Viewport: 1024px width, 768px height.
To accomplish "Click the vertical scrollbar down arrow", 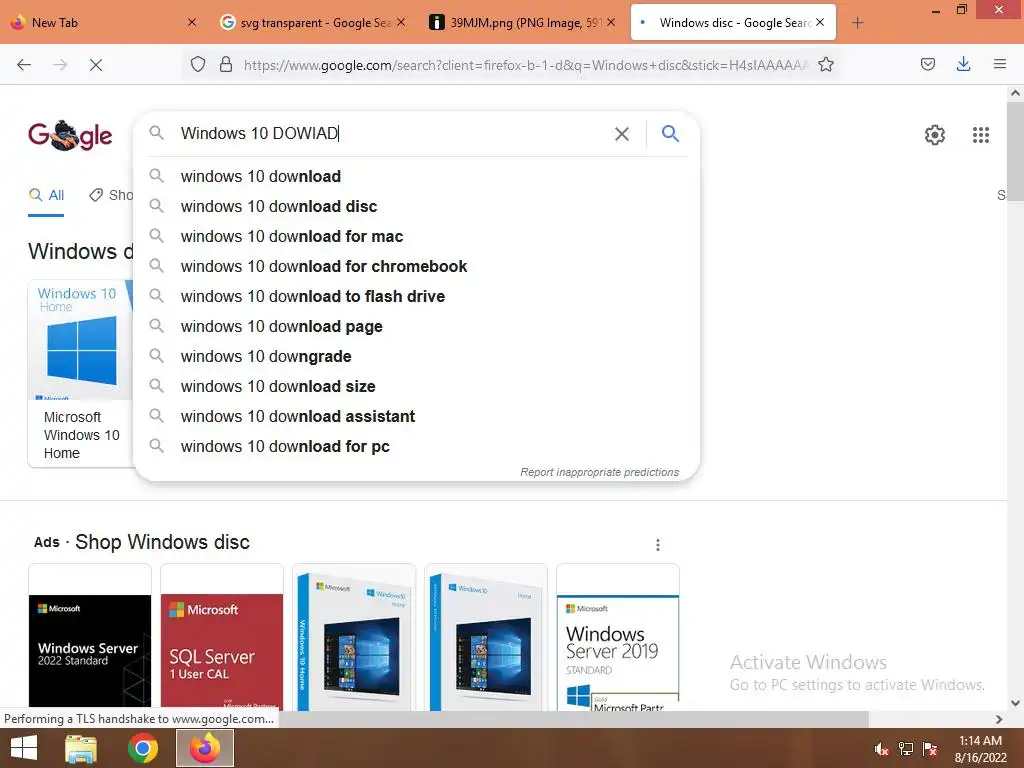I will pos(1015,703).
